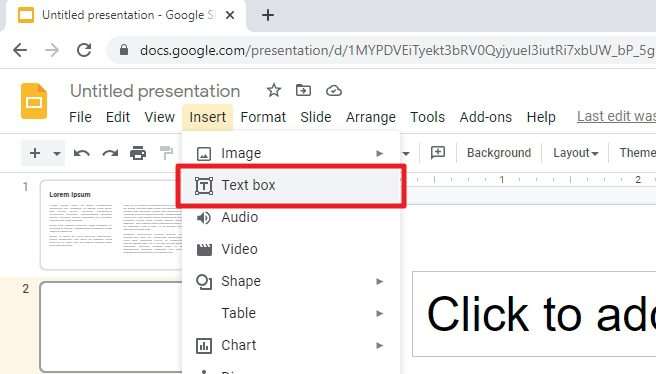Select Text box in the Insert menu

(x=291, y=185)
